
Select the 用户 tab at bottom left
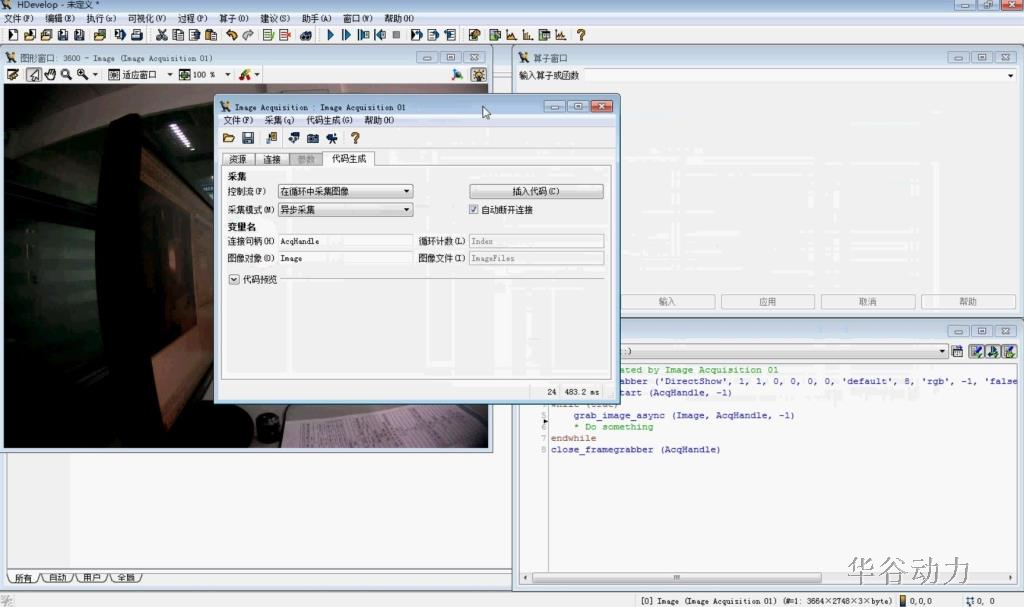click(x=91, y=578)
